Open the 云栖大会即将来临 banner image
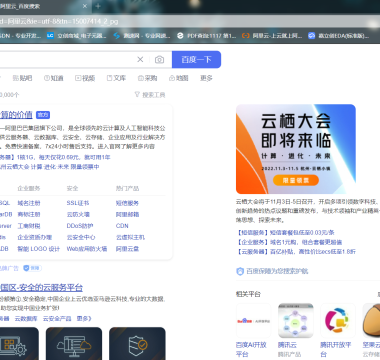380x360 pixels. [296, 149]
